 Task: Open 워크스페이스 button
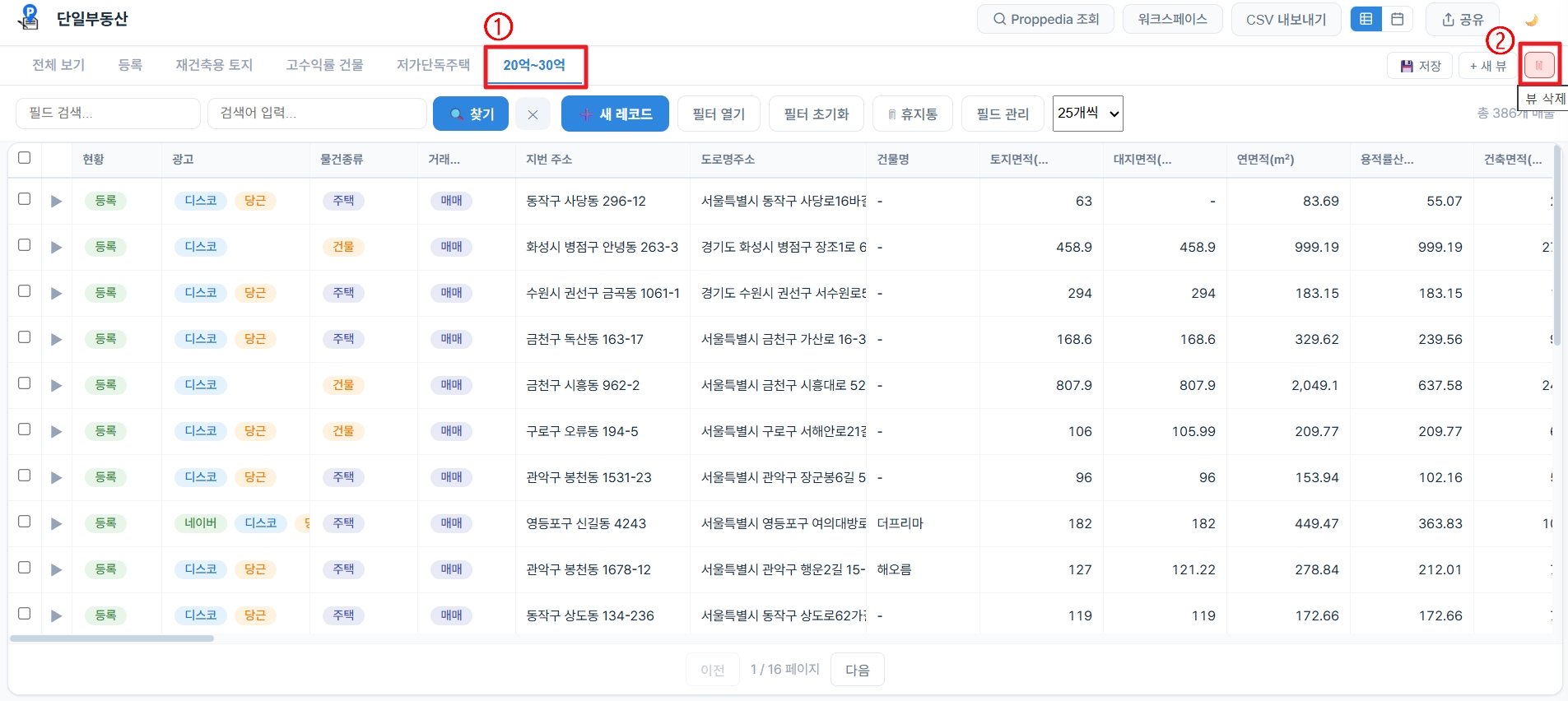point(1172,19)
